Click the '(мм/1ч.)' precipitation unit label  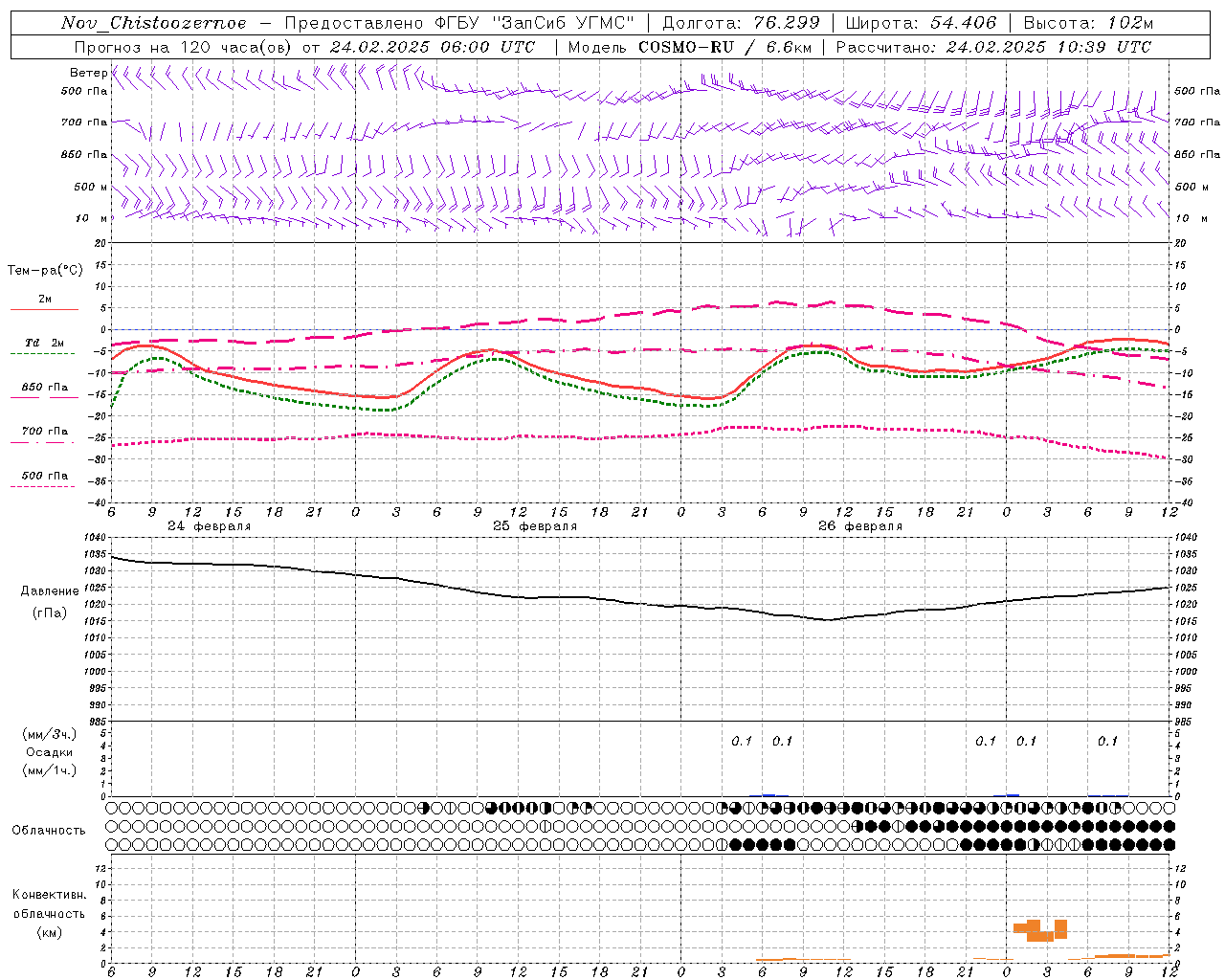(x=50, y=770)
